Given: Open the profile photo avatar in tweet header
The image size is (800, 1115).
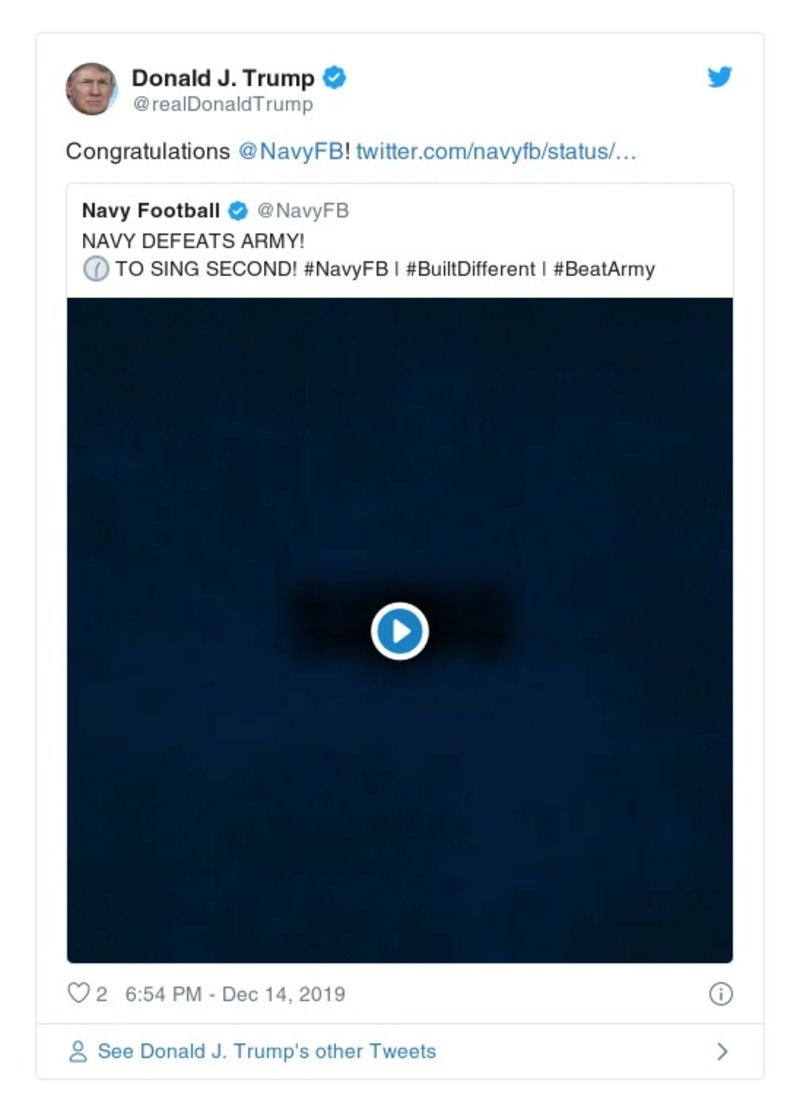Looking at the screenshot, I should pyautogui.click(x=92, y=89).
